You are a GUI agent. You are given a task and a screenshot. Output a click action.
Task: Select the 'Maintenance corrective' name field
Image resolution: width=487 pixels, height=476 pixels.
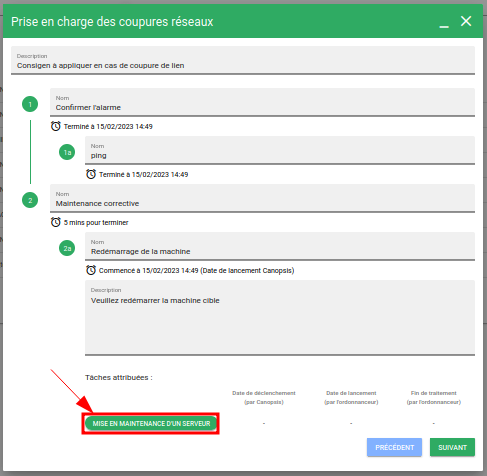click(262, 198)
